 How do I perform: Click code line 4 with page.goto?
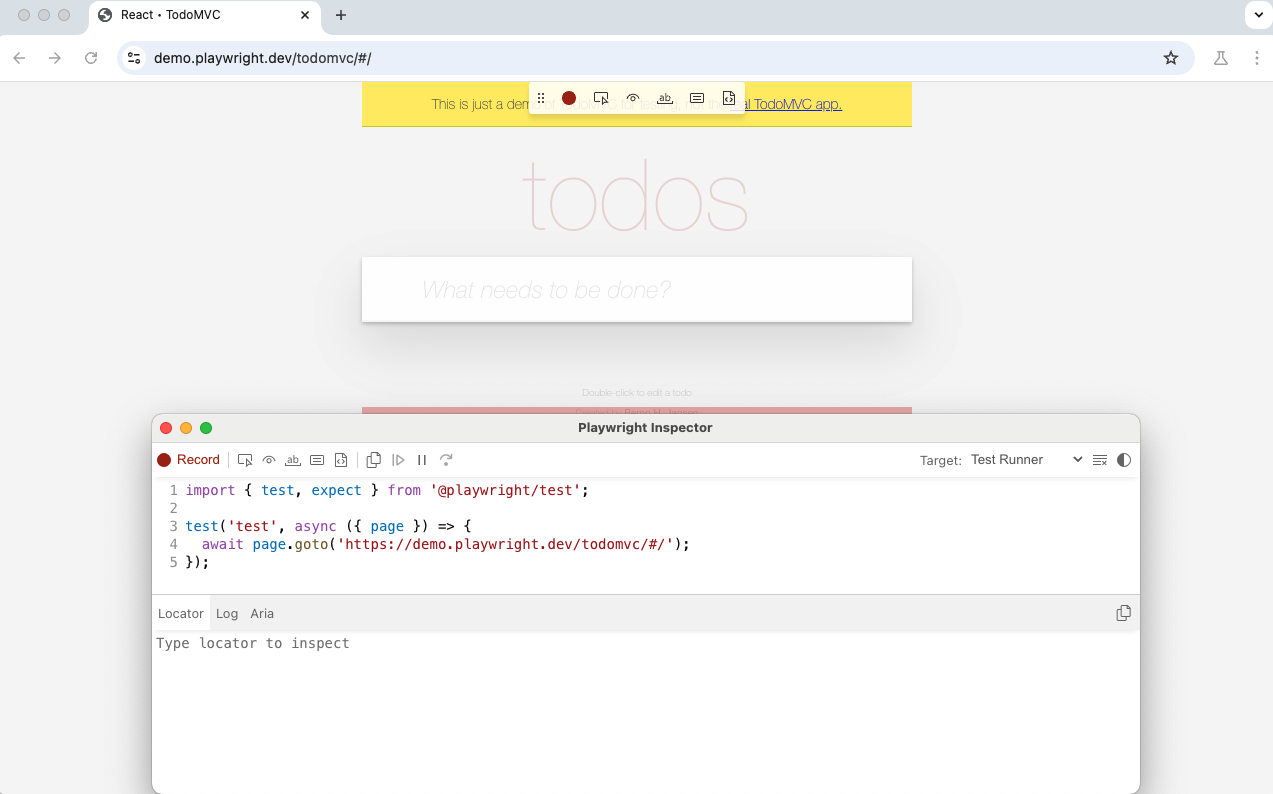[x=446, y=544]
